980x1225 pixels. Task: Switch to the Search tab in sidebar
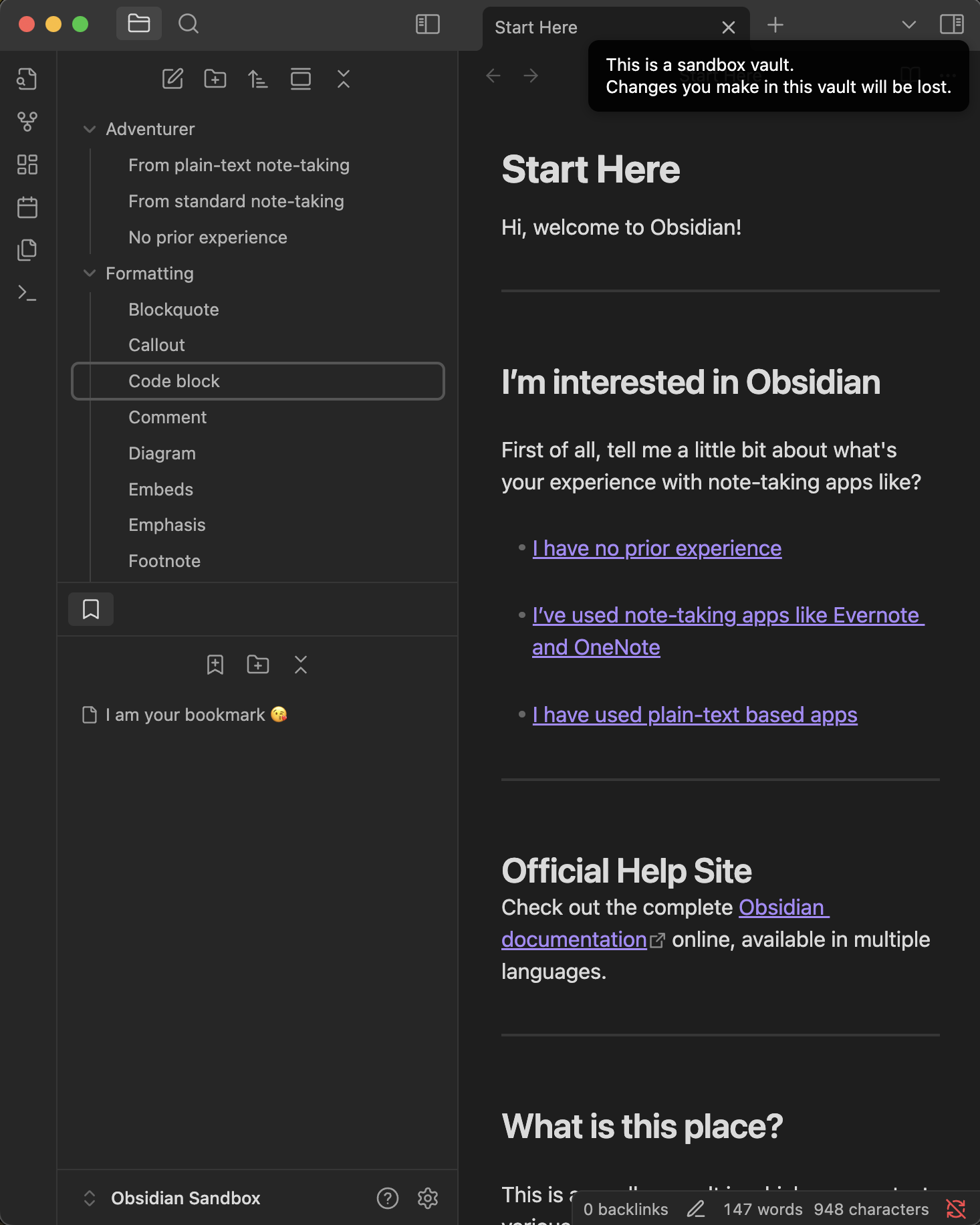(x=189, y=24)
